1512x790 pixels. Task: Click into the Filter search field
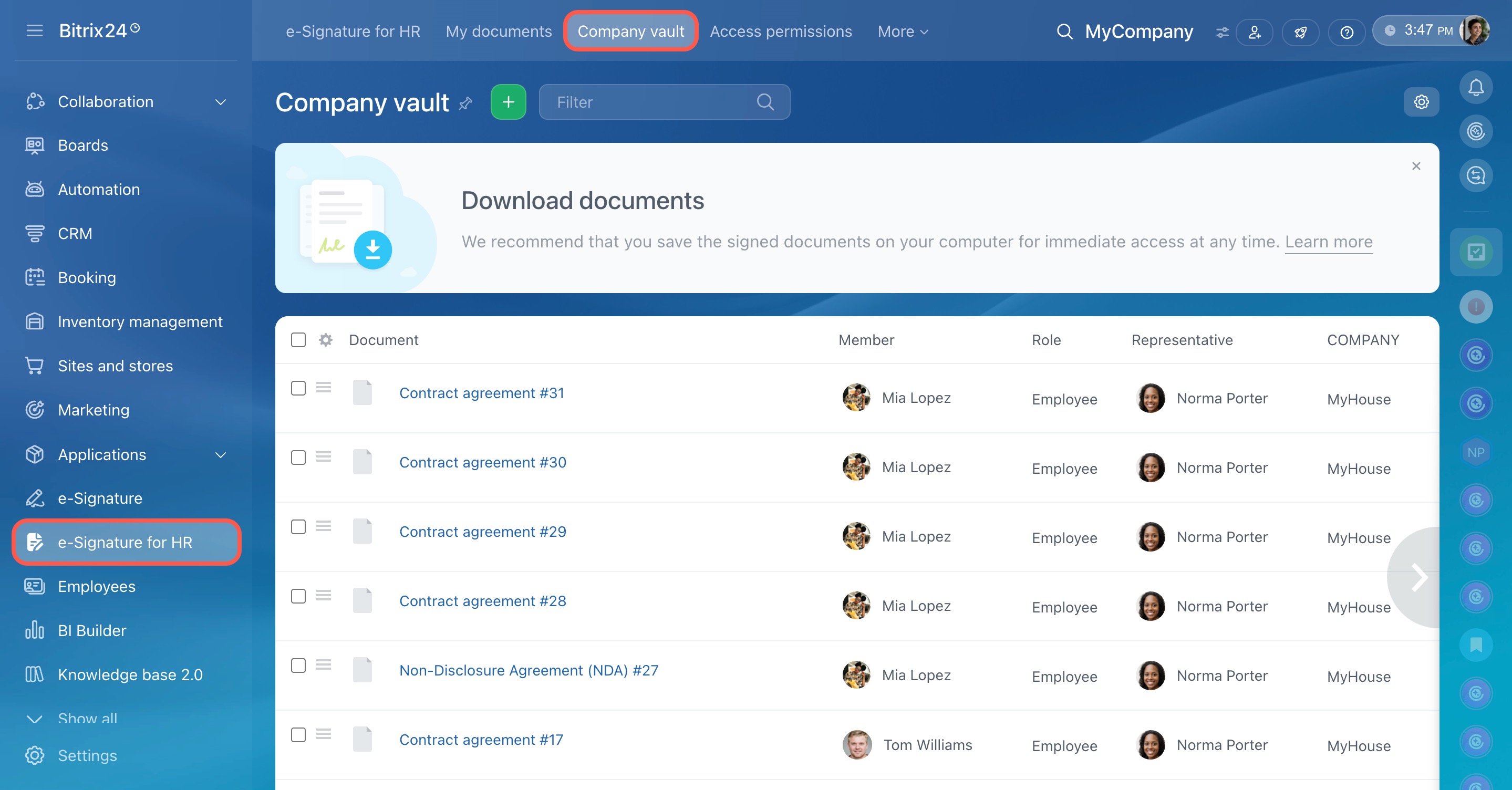pos(664,102)
